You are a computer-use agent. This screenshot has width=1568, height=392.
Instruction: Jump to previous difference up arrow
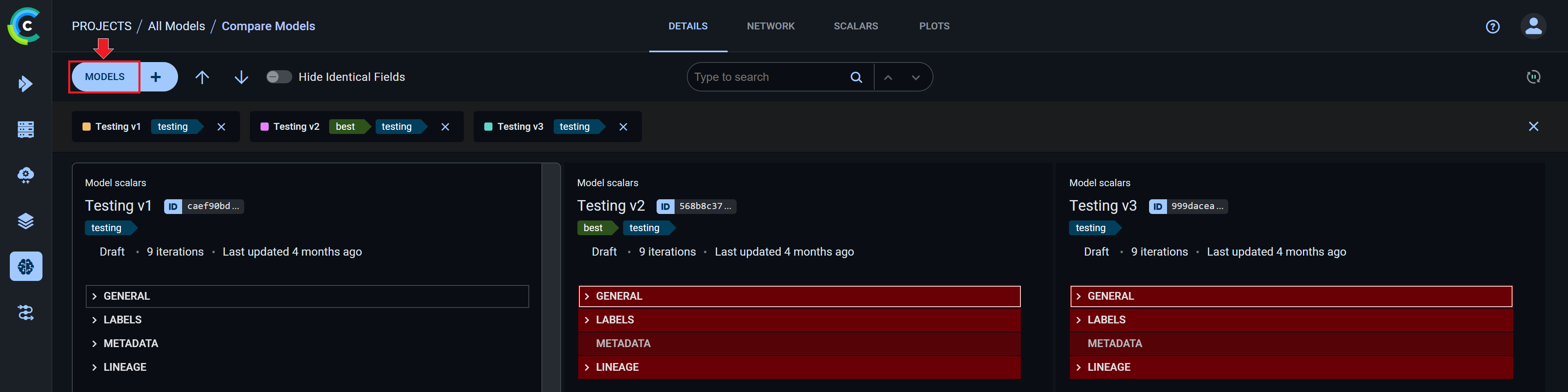click(202, 77)
